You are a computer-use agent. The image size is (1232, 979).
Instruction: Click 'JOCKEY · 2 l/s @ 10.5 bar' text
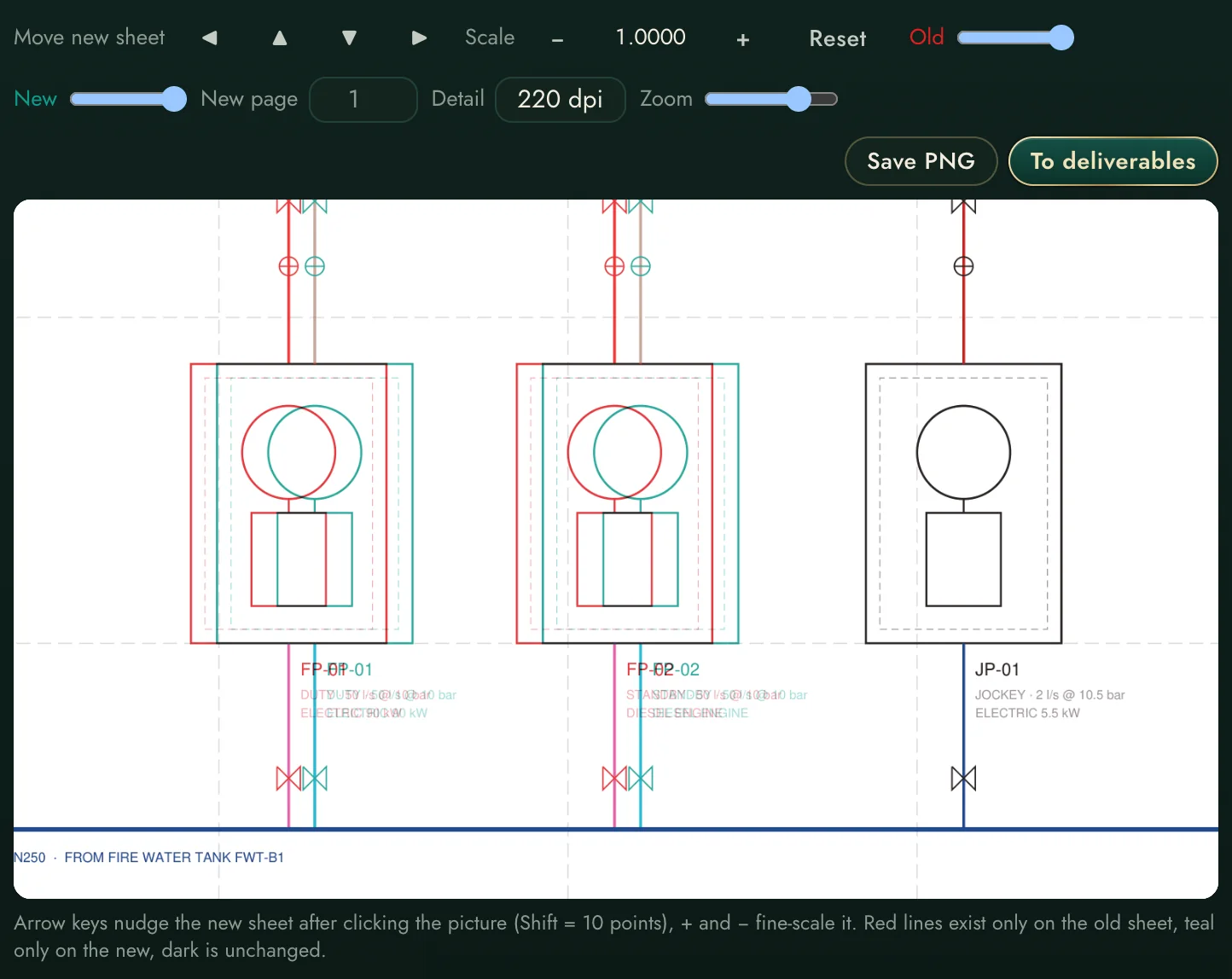point(1049,695)
